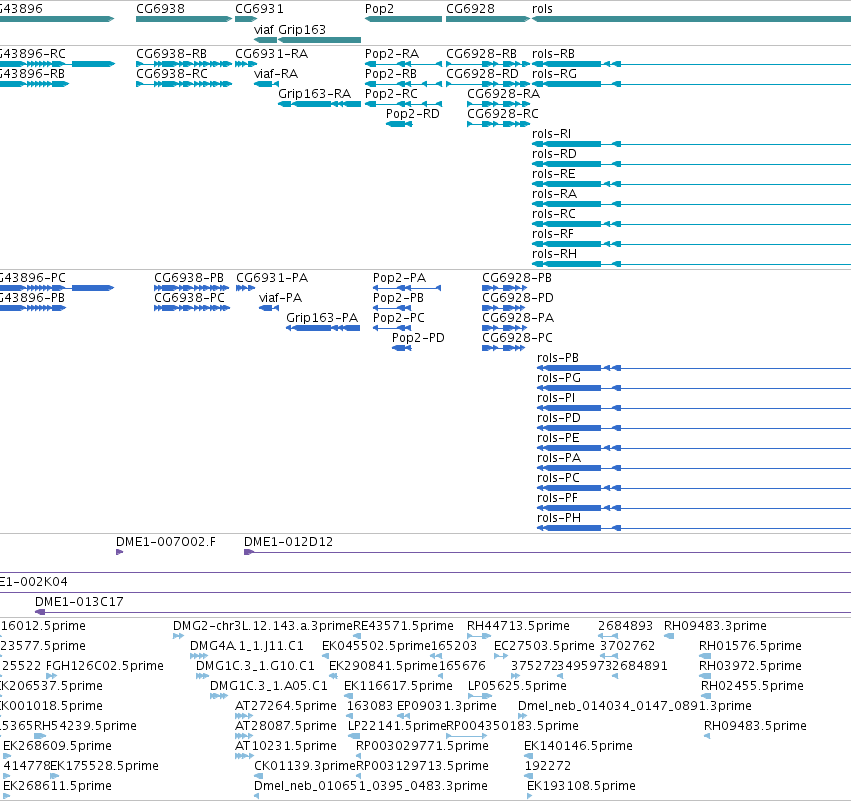Open transcript Pop2-RD

click(x=412, y=114)
